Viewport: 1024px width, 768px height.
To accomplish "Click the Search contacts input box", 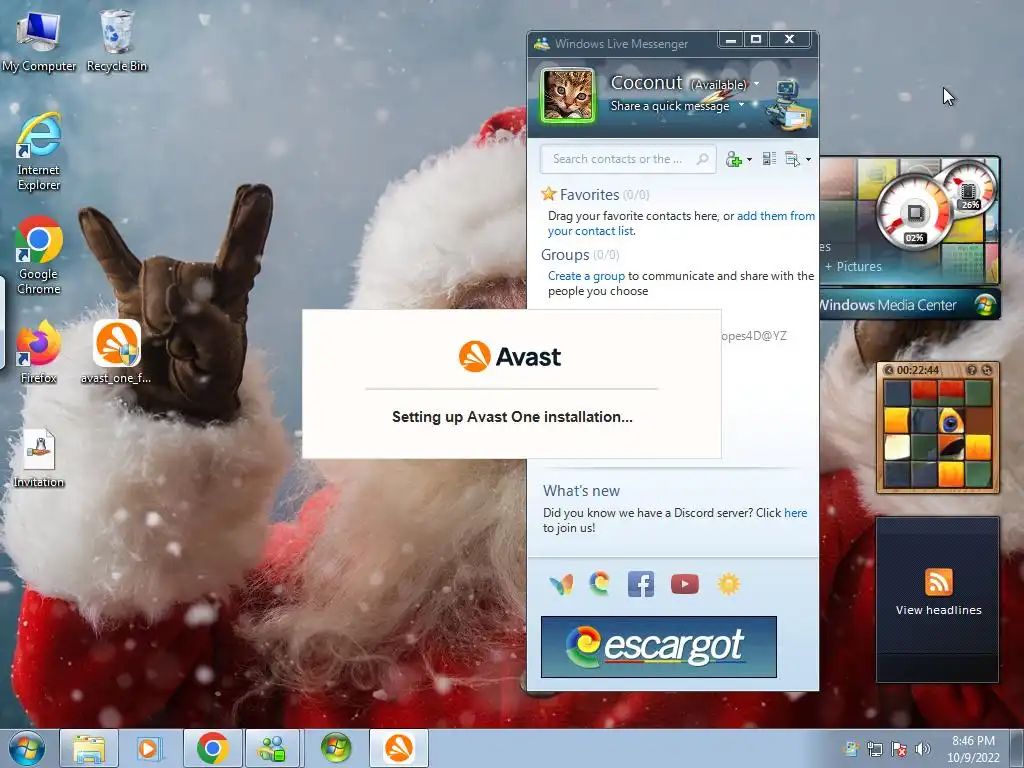I will (x=628, y=159).
